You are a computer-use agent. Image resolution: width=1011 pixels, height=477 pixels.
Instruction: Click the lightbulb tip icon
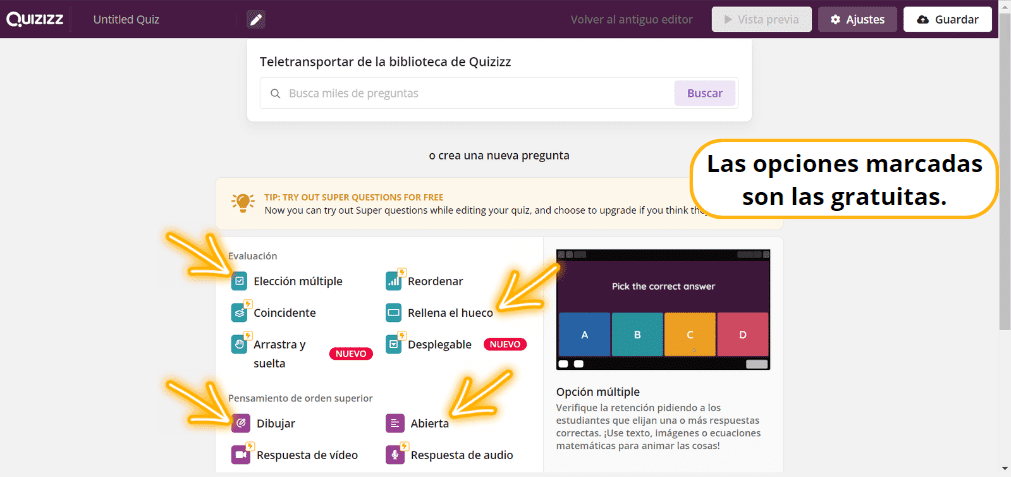click(243, 203)
